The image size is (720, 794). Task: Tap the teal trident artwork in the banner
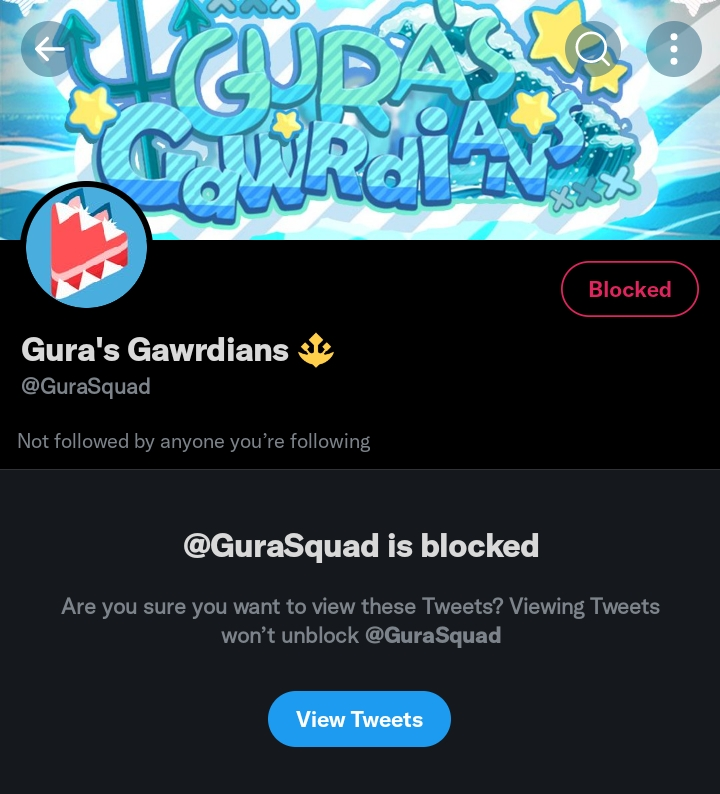pos(139,76)
